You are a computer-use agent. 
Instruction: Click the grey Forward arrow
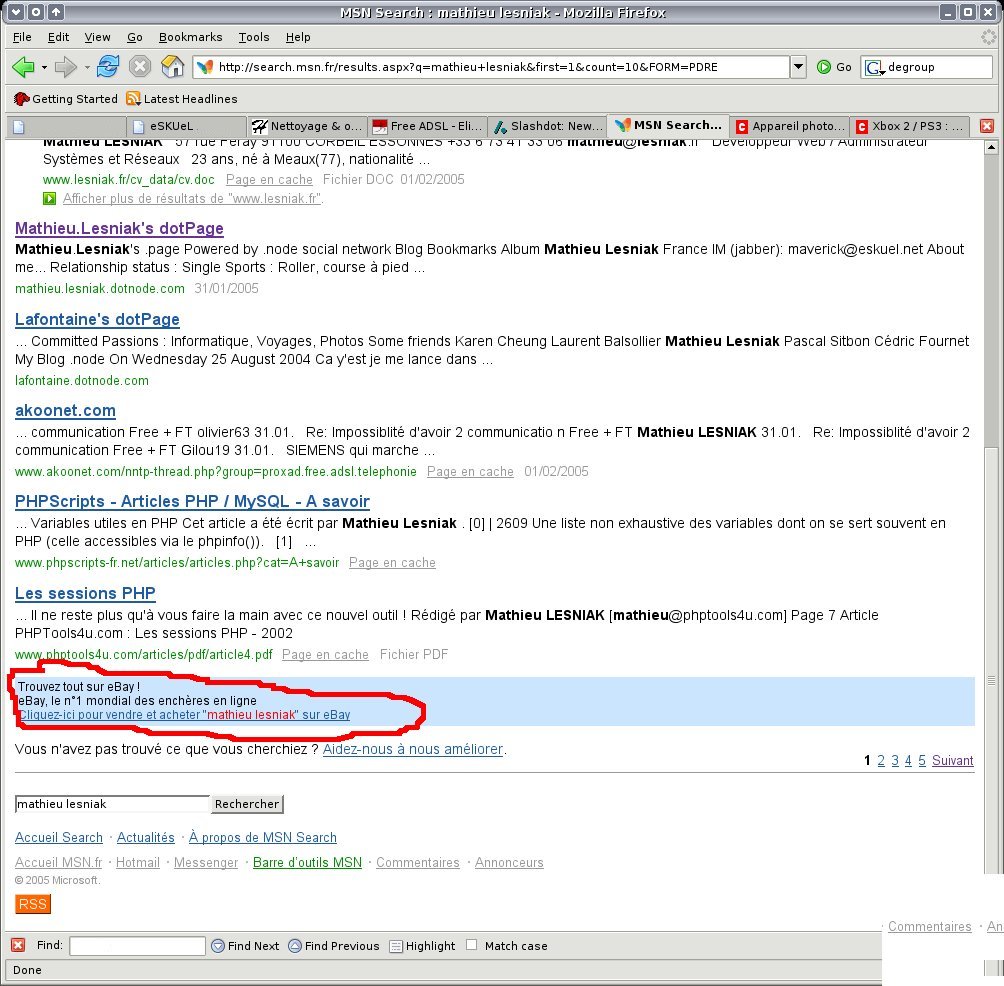65,67
